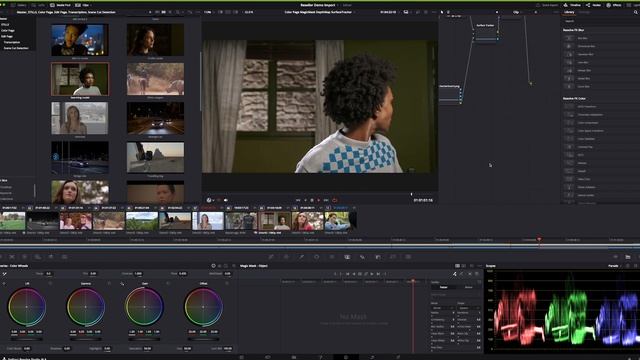Open the Motion Effects palette
This screenshot has width=640, height=360.
(64, 257)
